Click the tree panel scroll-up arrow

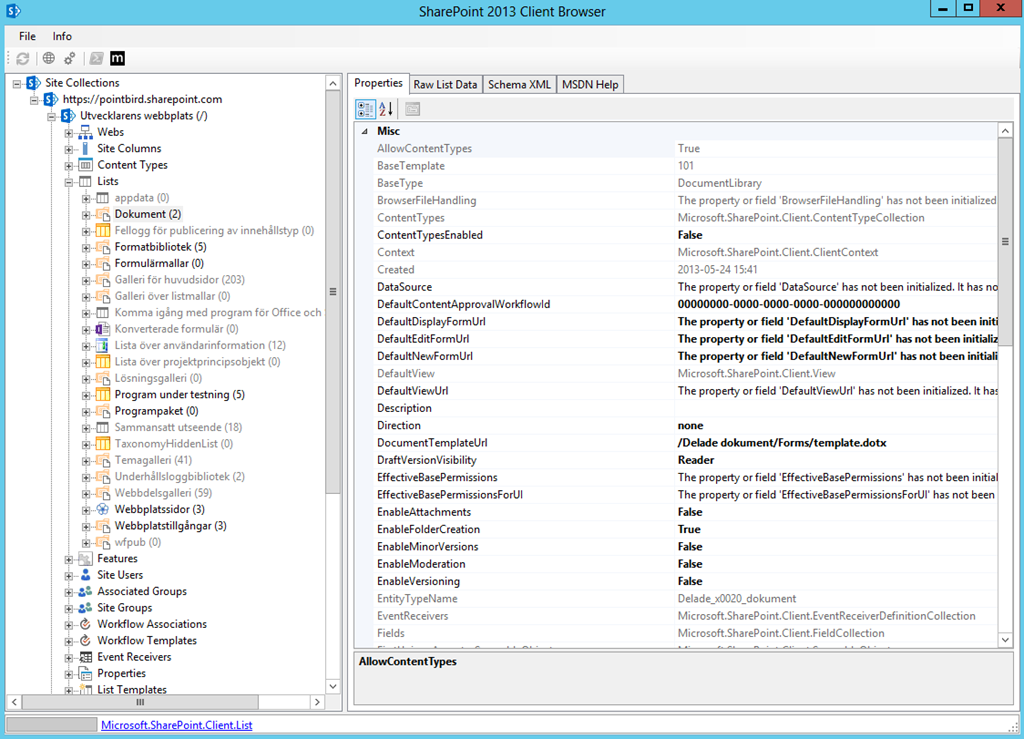click(x=333, y=84)
